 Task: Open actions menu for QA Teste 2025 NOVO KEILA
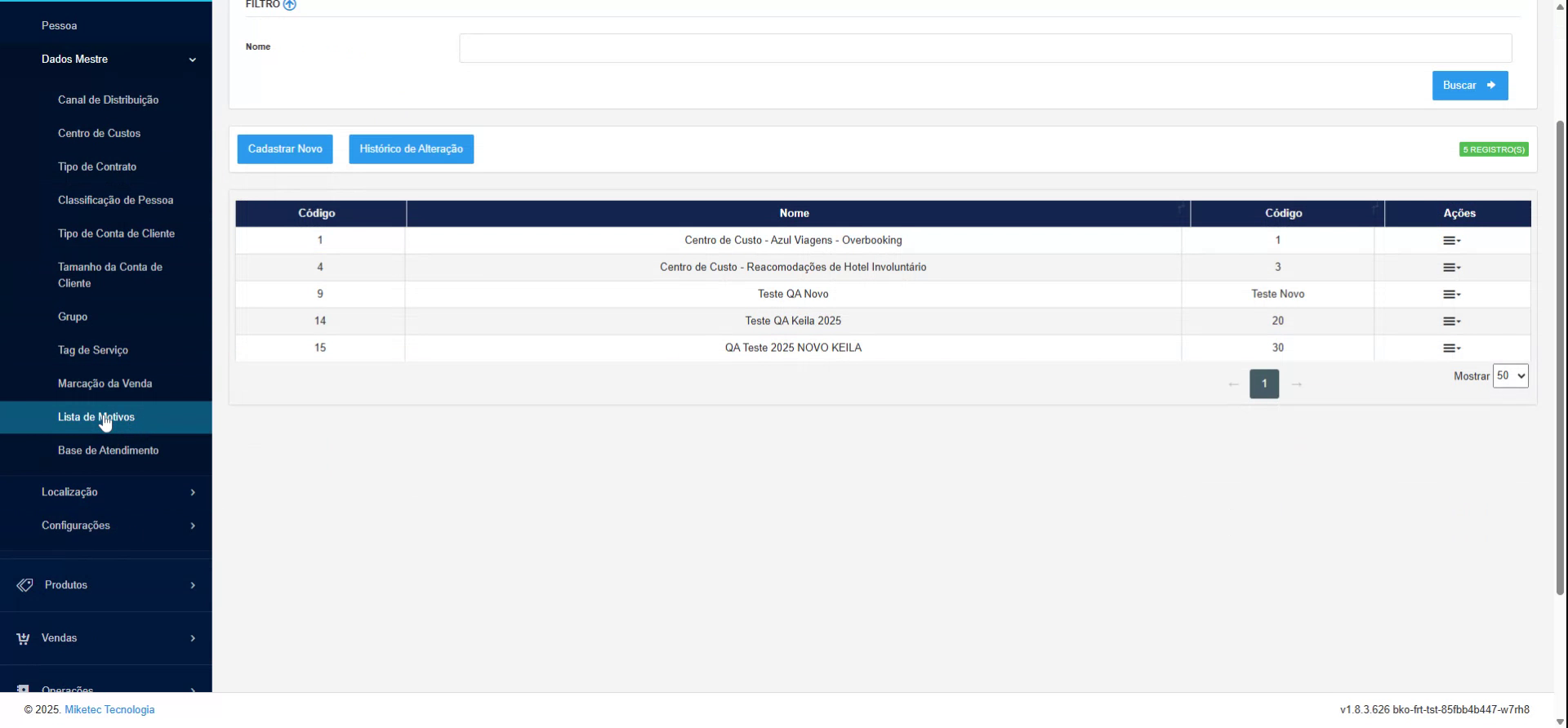(x=1451, y=348)
